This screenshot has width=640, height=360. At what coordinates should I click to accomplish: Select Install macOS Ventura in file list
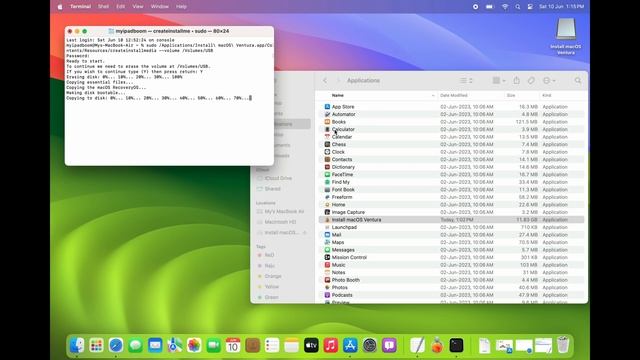[x=451, y=220]
